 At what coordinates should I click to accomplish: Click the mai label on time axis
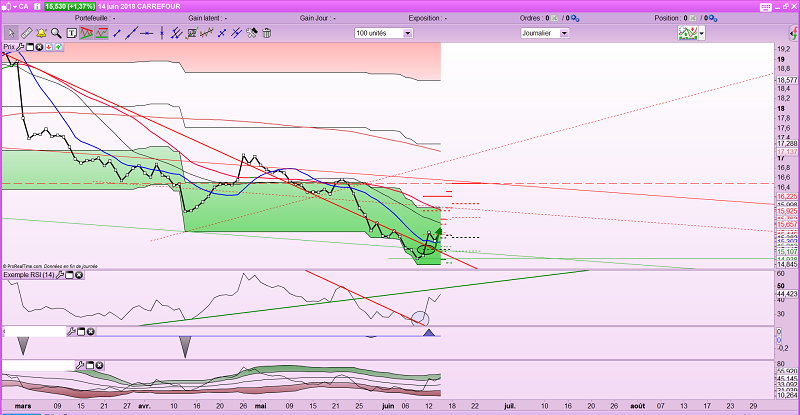[x=260, y=406]
